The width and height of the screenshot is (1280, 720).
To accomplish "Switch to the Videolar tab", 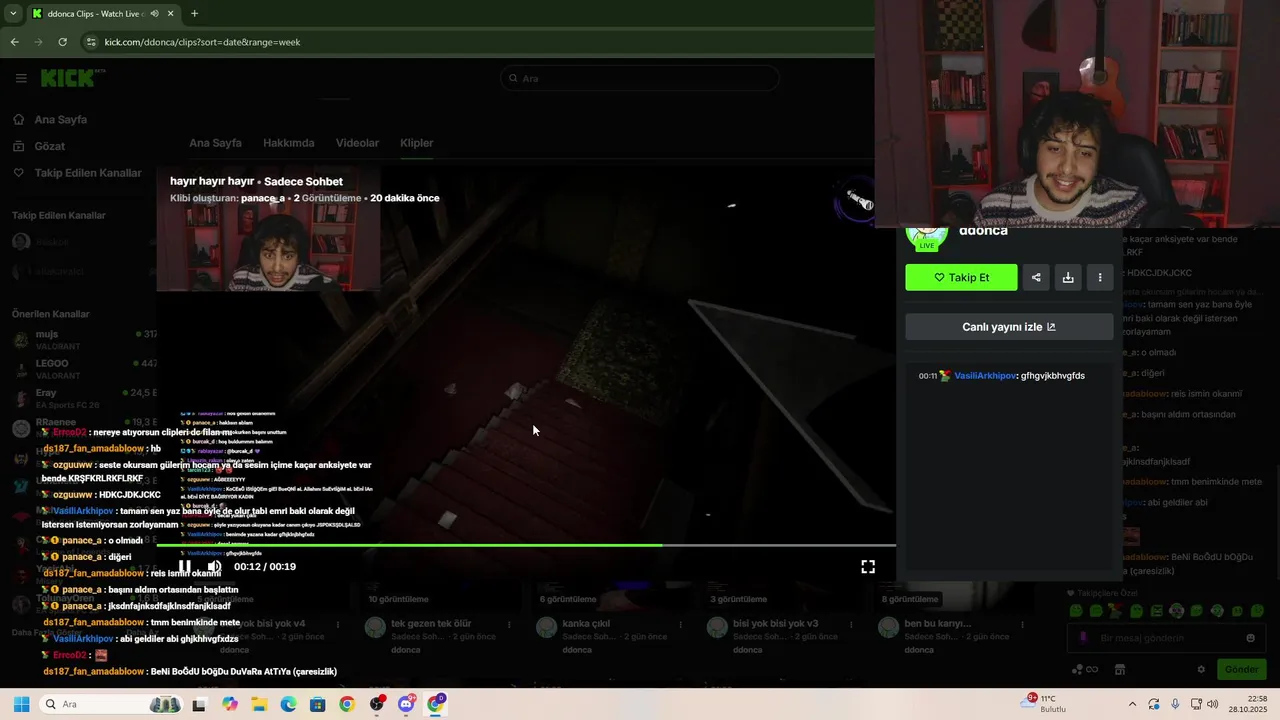I will click(x=357, y=143).
